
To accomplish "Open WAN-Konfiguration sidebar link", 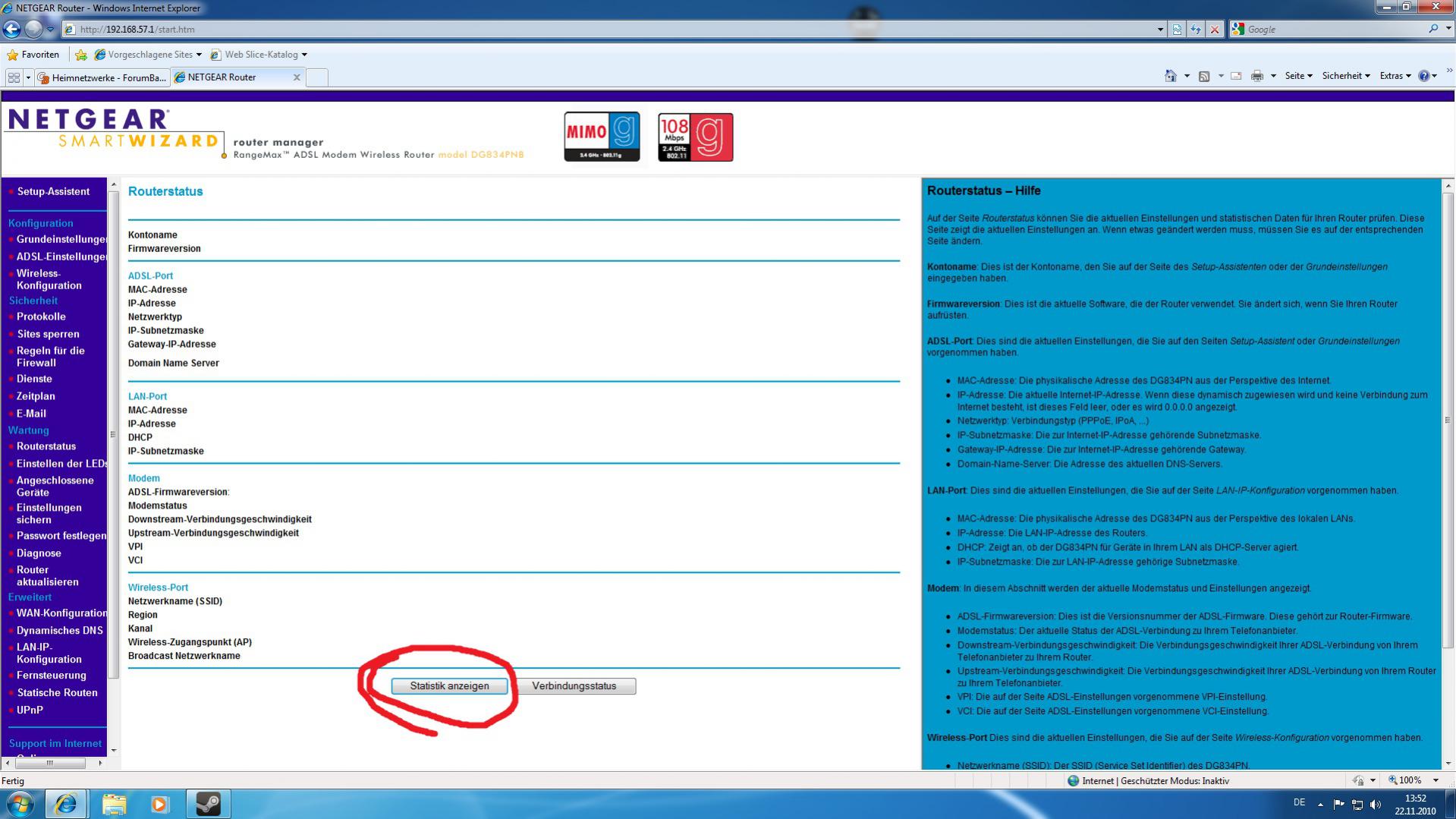I will 61,614.
